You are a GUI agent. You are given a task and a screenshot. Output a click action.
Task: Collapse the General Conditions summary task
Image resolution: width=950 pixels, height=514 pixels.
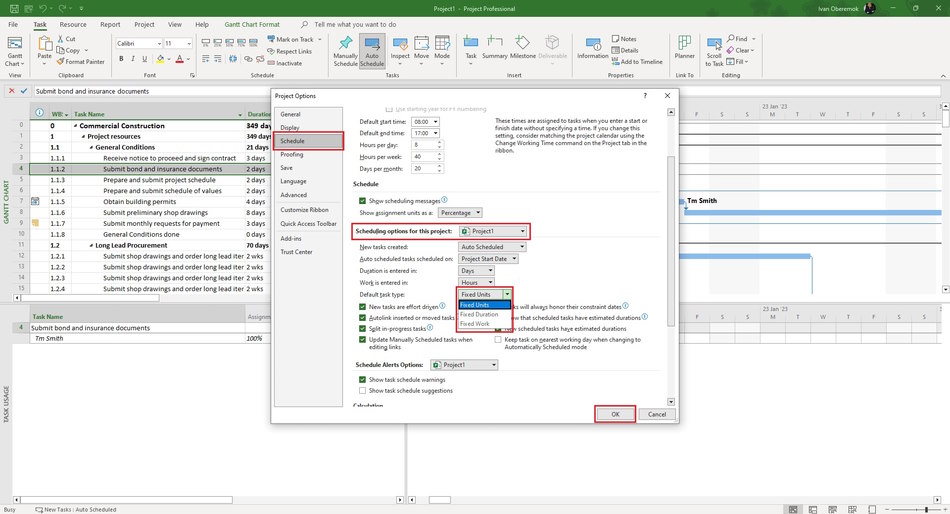point(91,147)
